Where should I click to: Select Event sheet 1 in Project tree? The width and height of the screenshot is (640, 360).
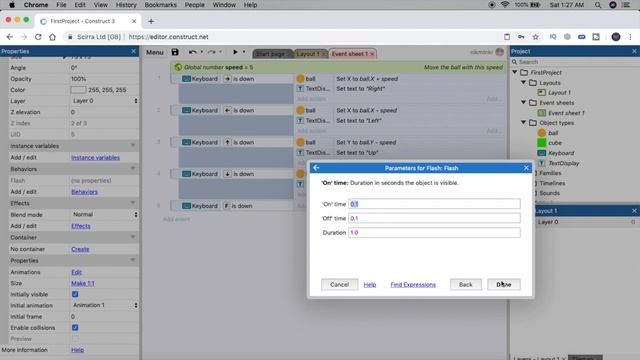click(566, 113)
